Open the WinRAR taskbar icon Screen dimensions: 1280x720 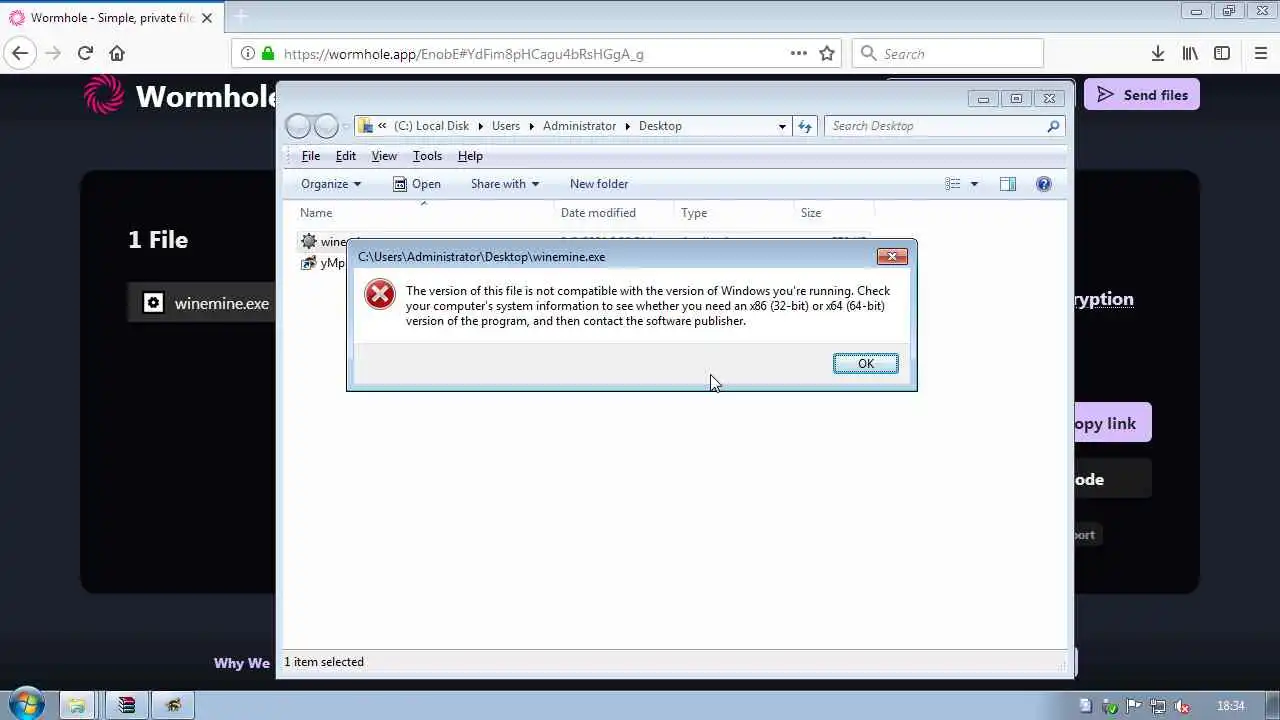tap(127, 705)
